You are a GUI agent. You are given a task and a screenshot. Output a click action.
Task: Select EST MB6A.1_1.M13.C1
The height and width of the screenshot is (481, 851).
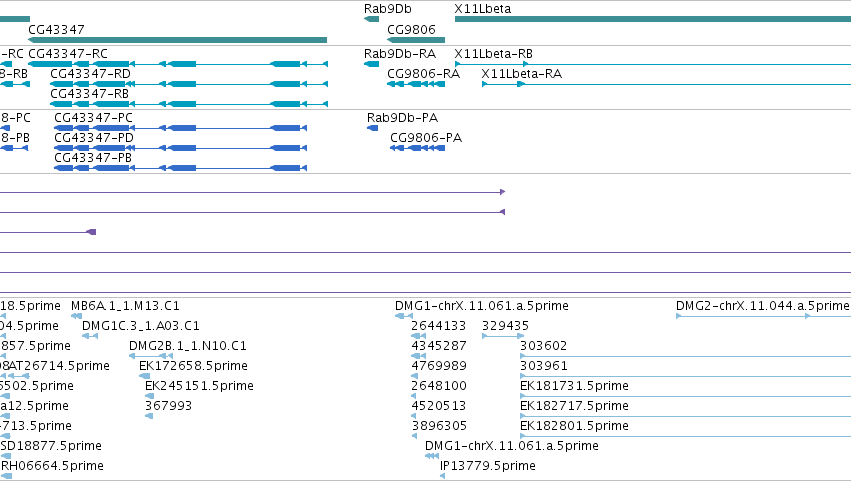pyautogui.click(x=125, y=306)
